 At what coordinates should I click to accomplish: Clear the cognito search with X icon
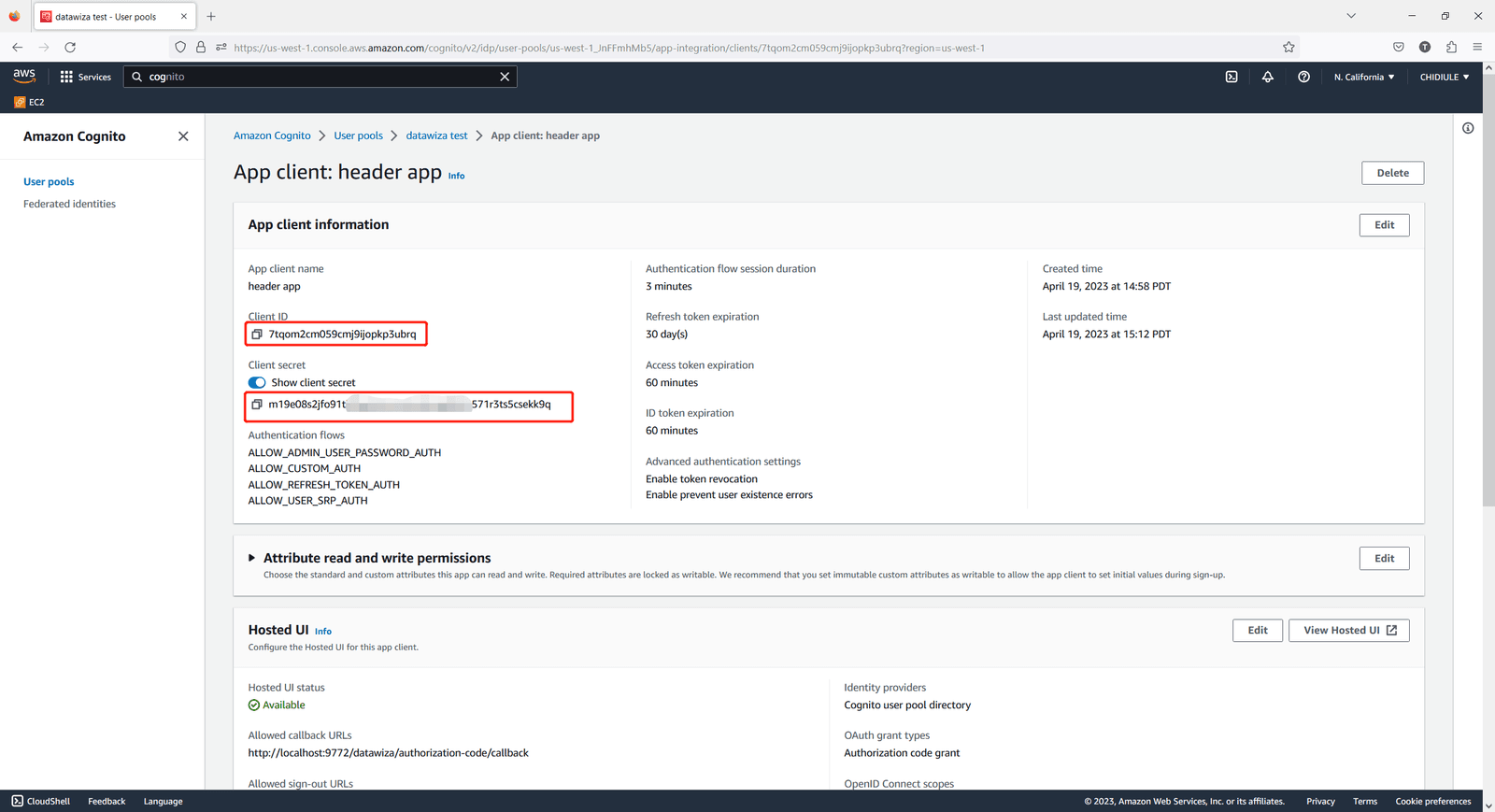pyautogui.click(x=505, y=77)
